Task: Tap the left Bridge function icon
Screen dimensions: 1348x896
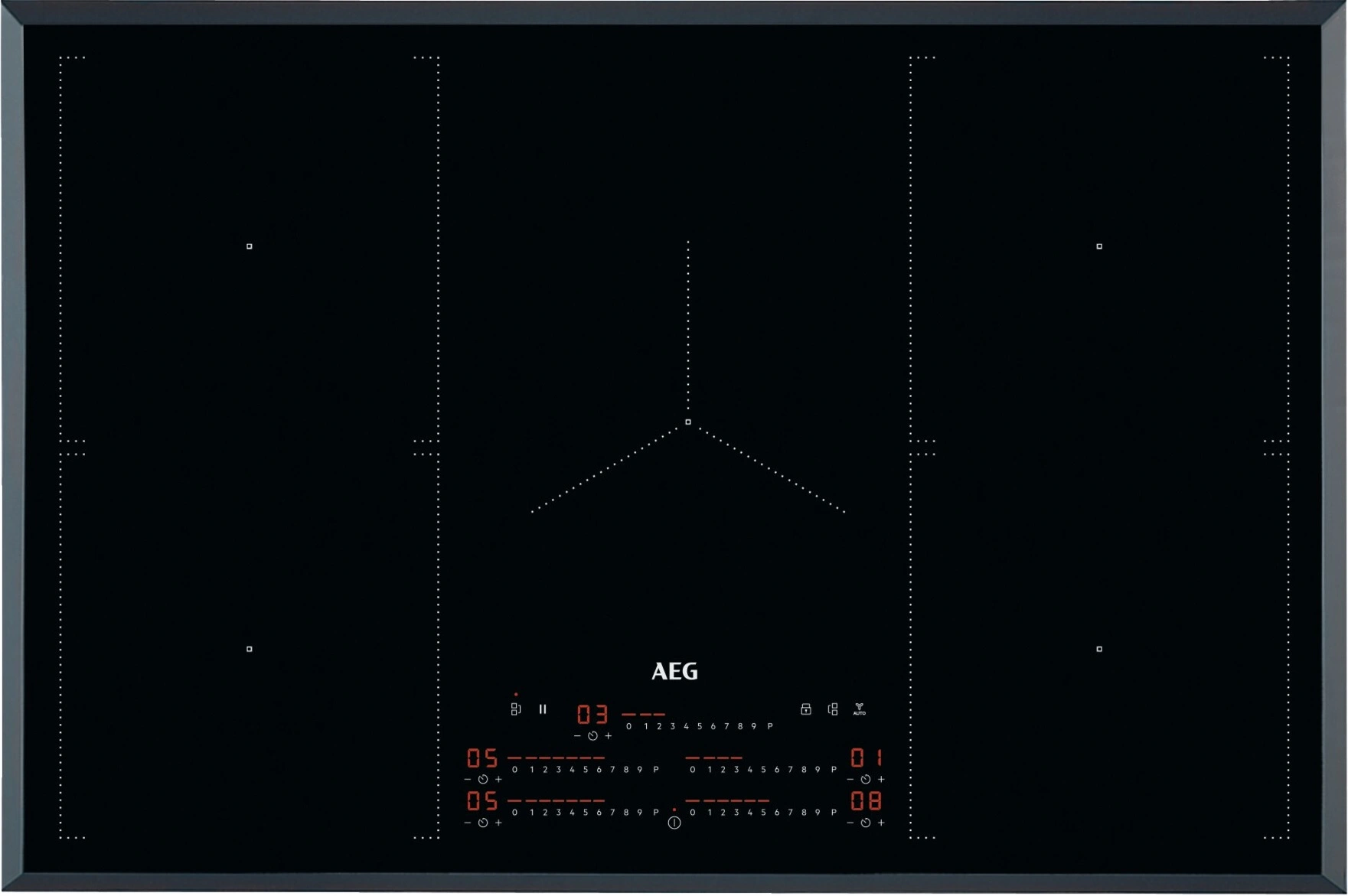Action: click(516, 709)
